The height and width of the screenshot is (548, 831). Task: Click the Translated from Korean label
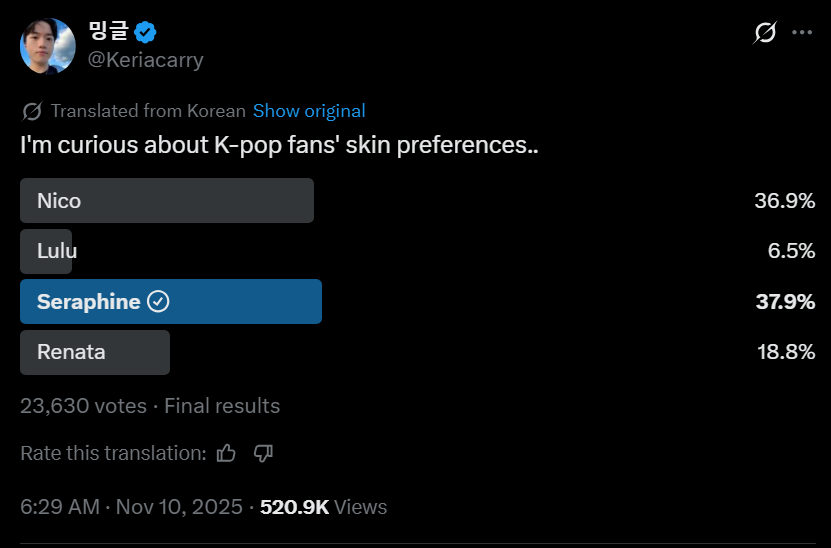tap(148, 111)
